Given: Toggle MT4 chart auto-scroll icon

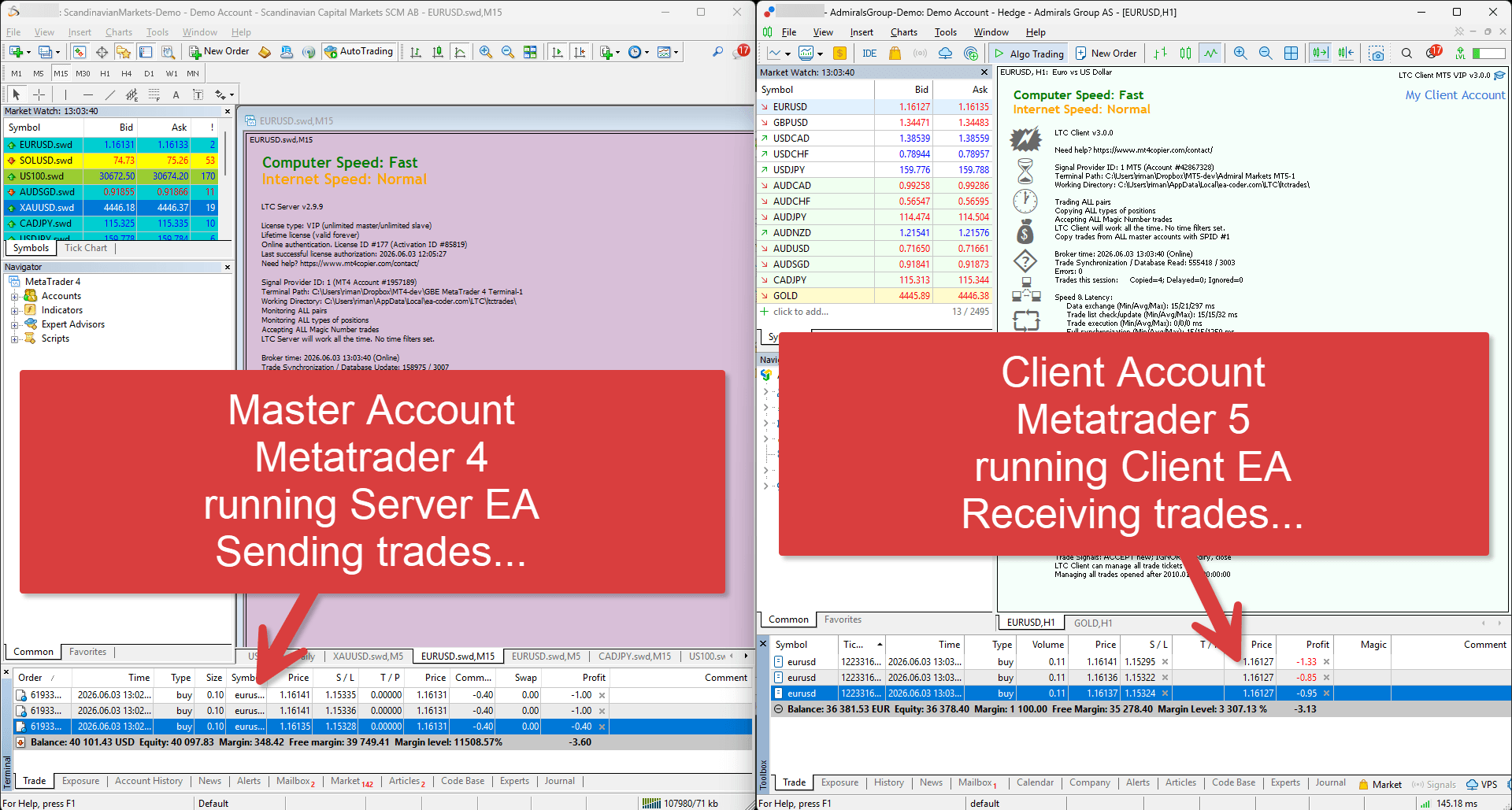Looking at the screenshot, I should [558, 52].
